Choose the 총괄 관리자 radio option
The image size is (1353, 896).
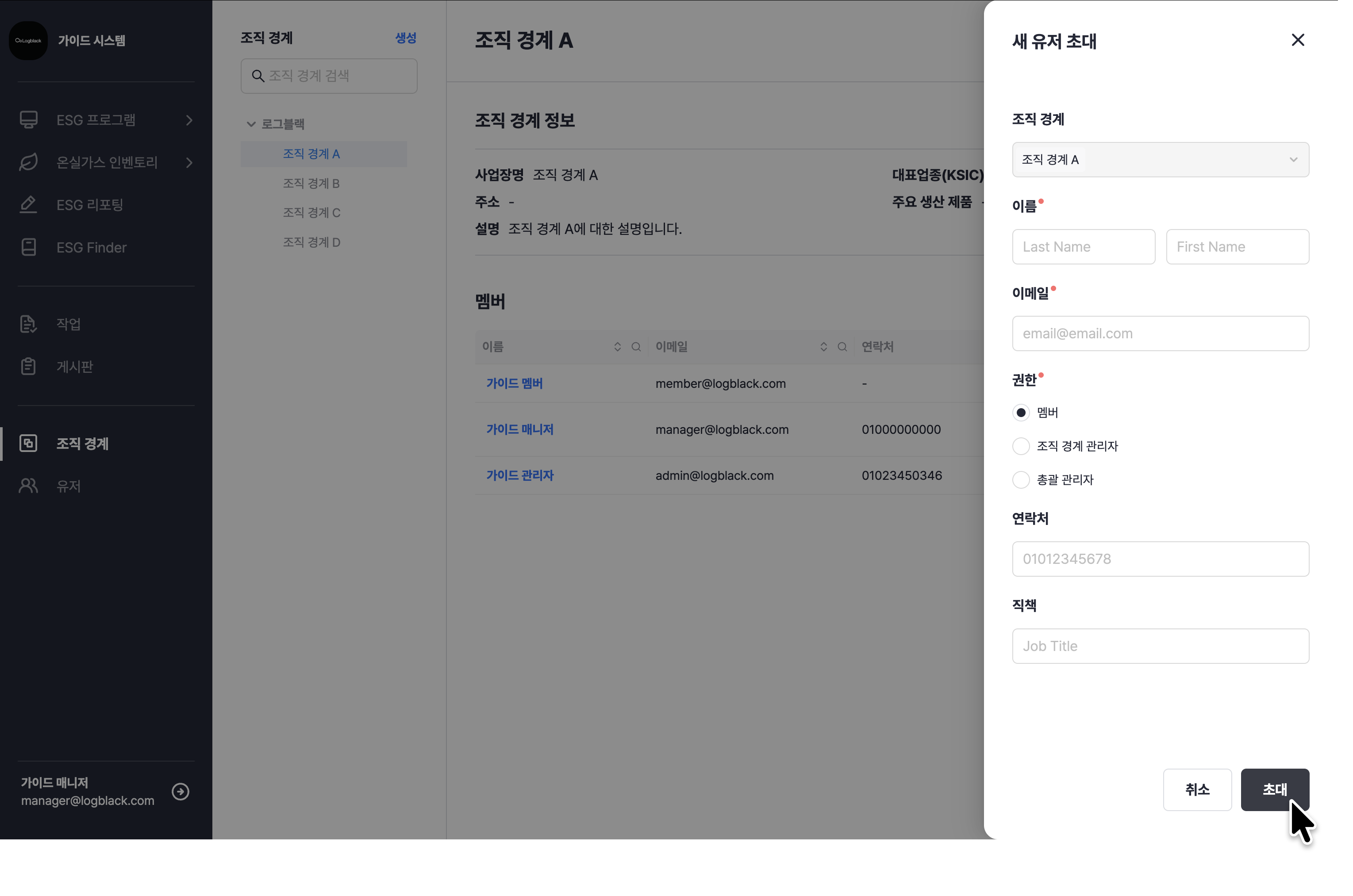[1021, 480]
